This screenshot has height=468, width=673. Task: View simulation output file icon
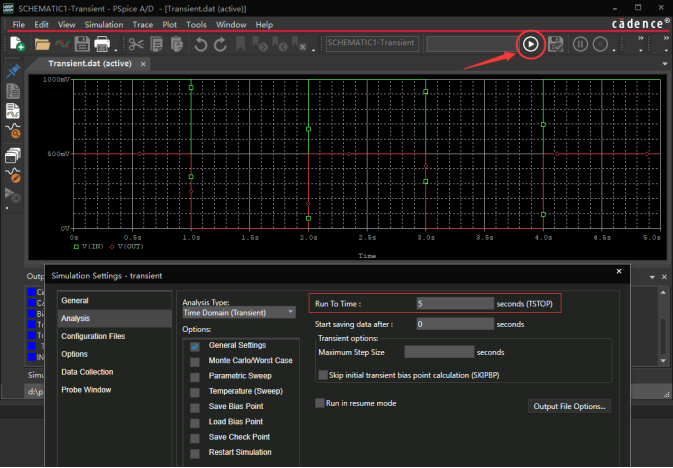[x=13, y=91]
